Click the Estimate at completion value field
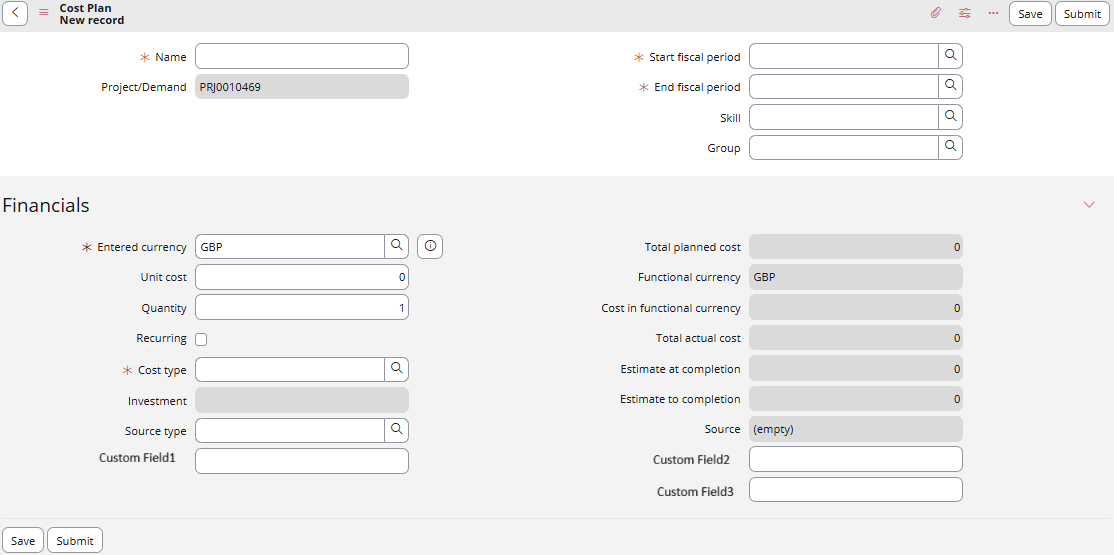This screenshot has width=1114, height=555. tap(856, 369)
